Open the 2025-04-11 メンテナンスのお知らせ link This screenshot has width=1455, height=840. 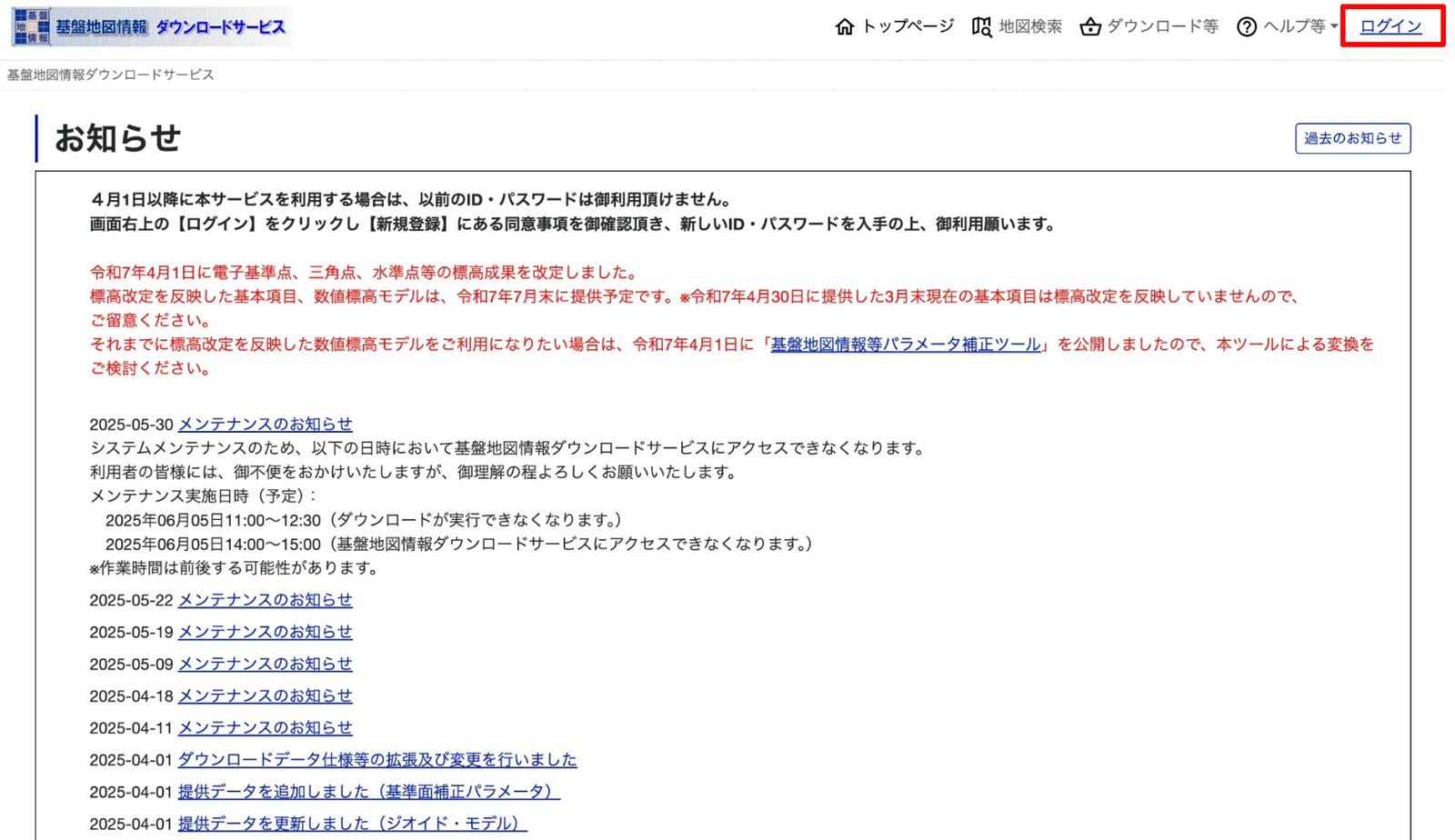pyautogui.click(x=265, y=728)
